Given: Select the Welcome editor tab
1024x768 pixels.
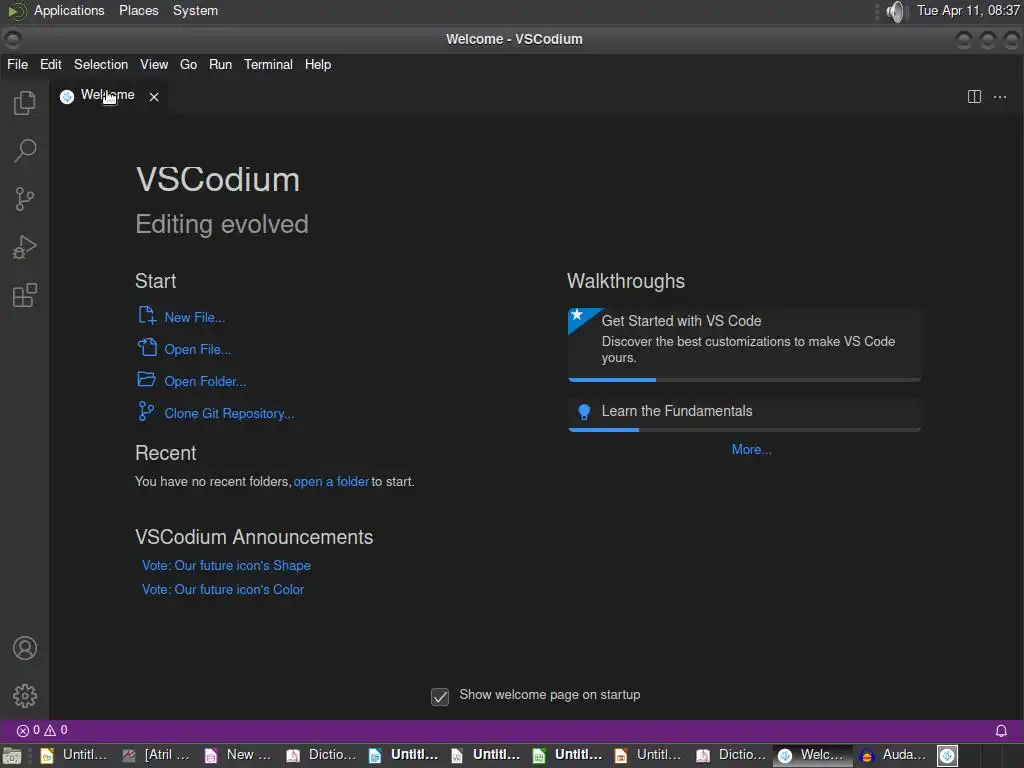Looking at the screenshot, I should click(x=108, y=97).
